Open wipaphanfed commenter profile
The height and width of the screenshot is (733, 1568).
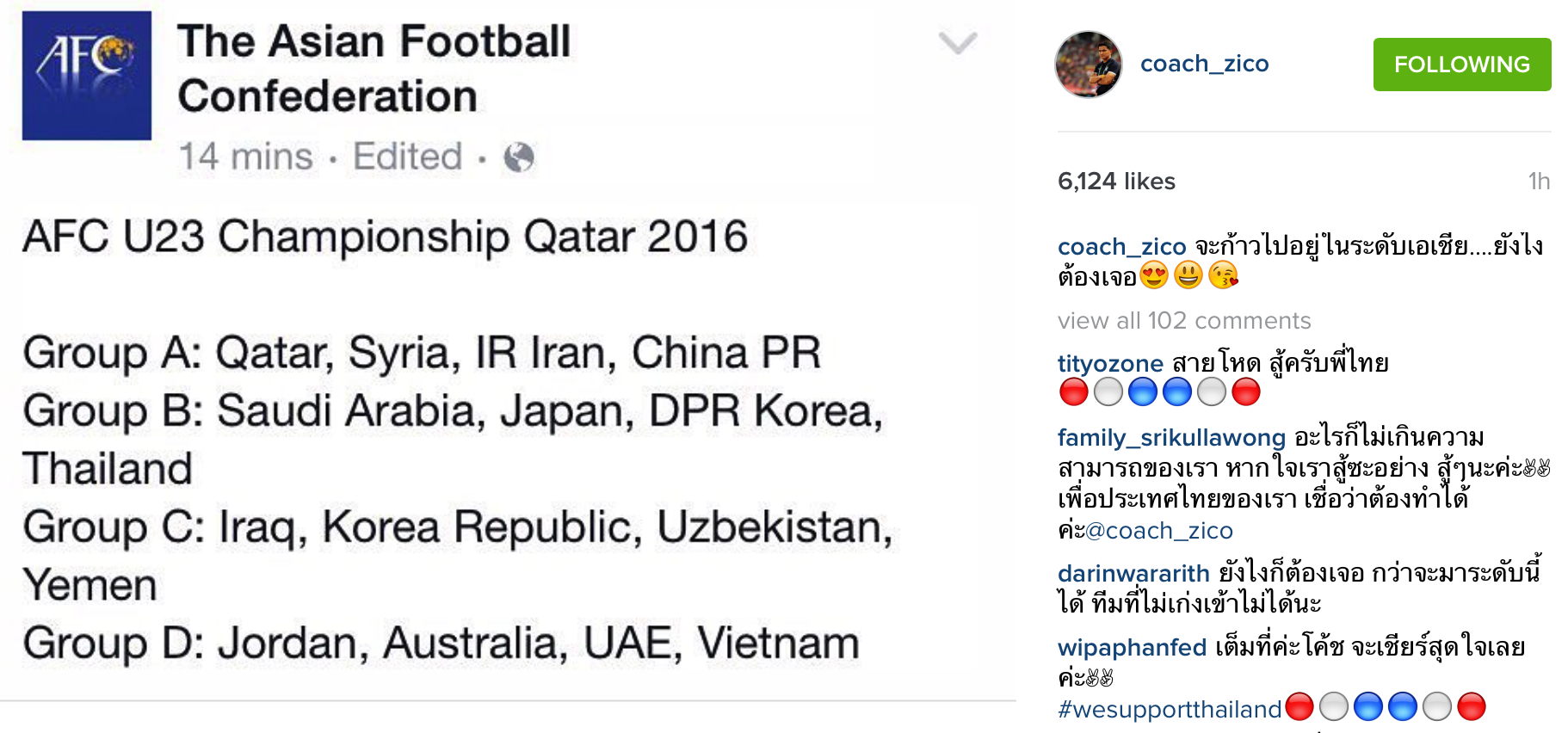(1132, 648)
